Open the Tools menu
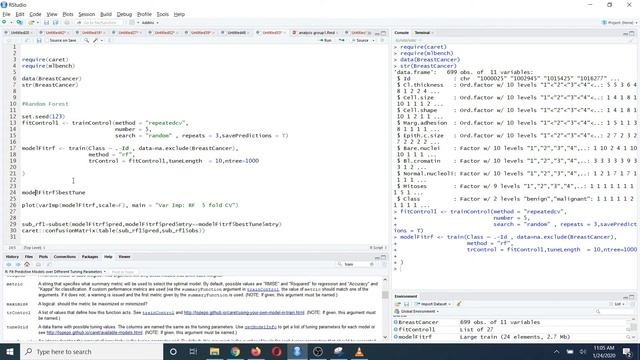 (x=162, y=14)
